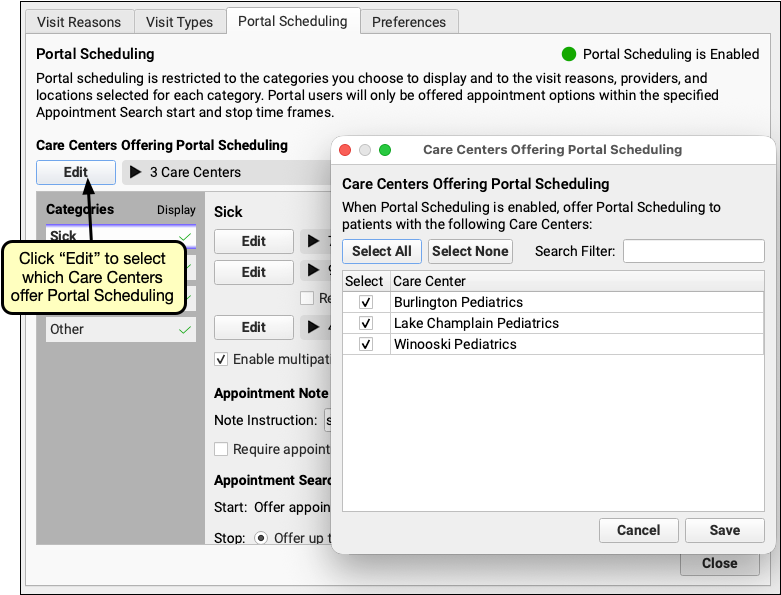Click the Select None button
Viewport: 781px width, 595px height.
point(470,251)
